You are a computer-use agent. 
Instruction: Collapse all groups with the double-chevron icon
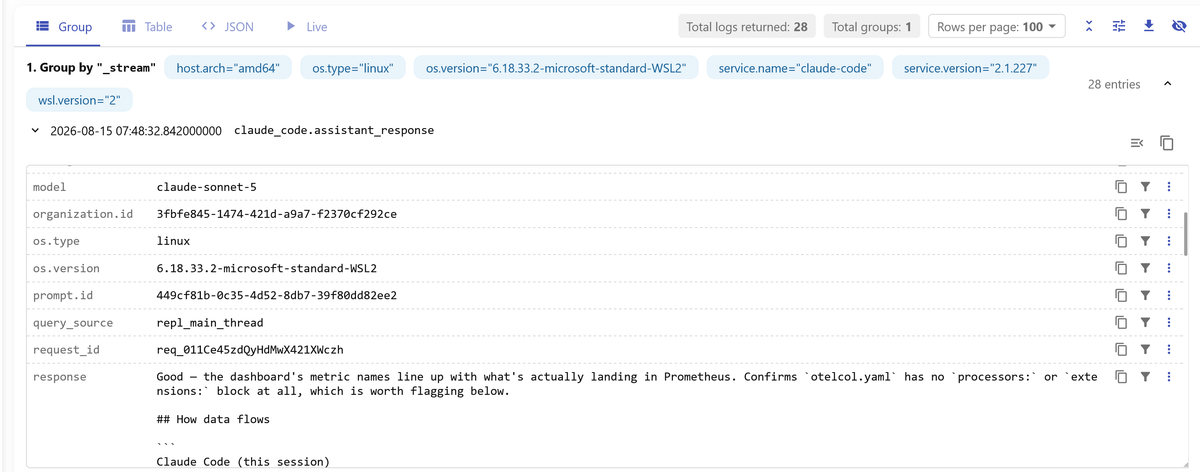pyautogui.click(x=1090, y=27)
